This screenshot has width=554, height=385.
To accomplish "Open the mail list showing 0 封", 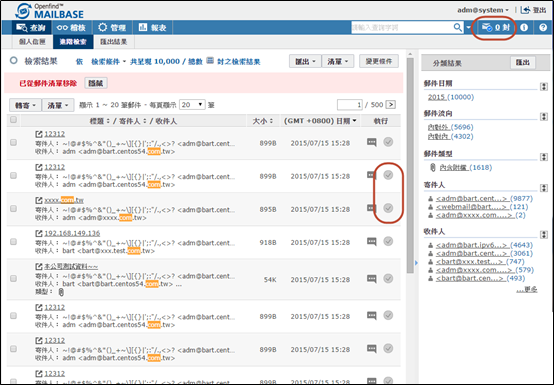I will tap(496, 27).
